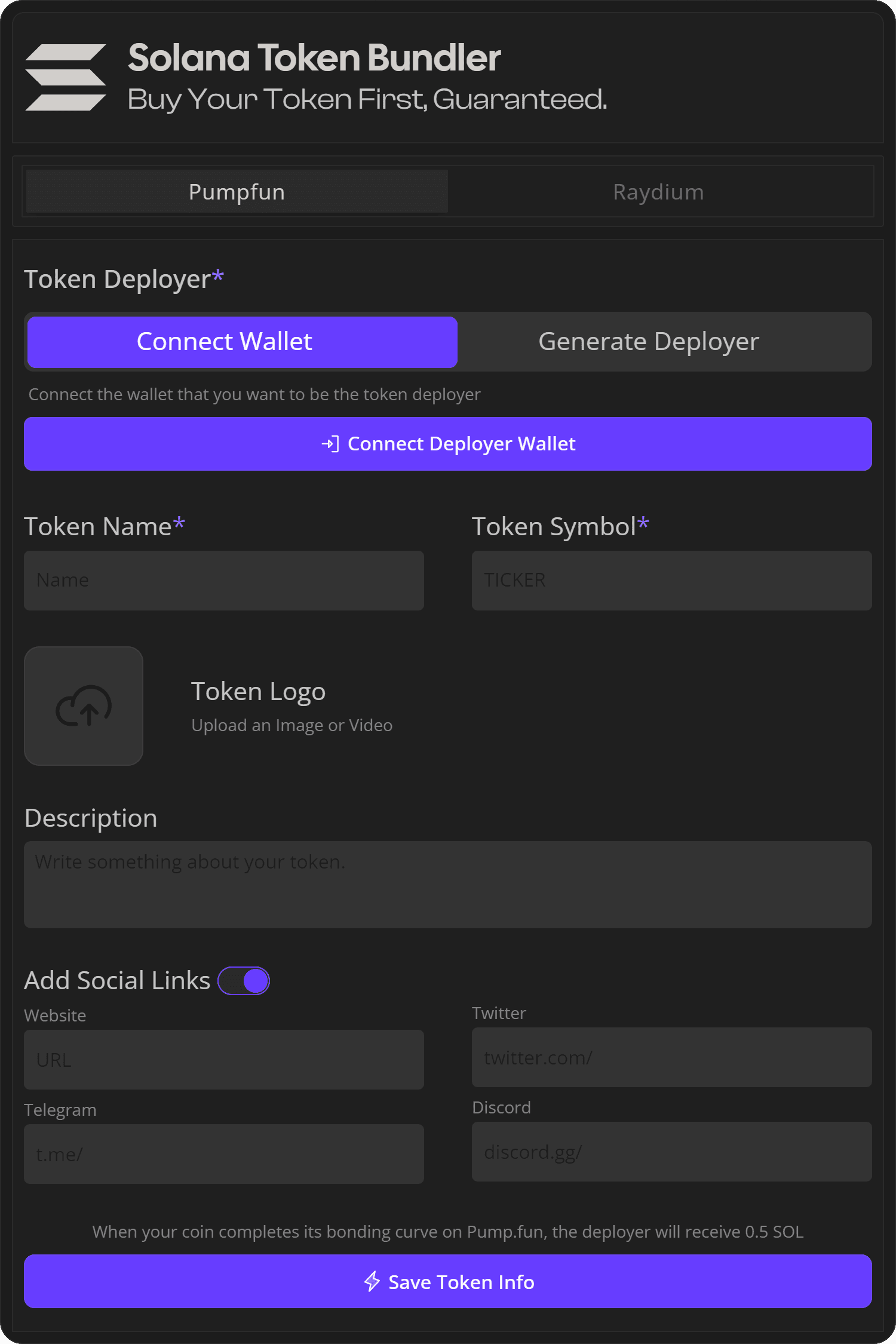Viewport: 896px width, 1344px height.
Task: Focus the Token Name input field
Action: tap(224, 581)
